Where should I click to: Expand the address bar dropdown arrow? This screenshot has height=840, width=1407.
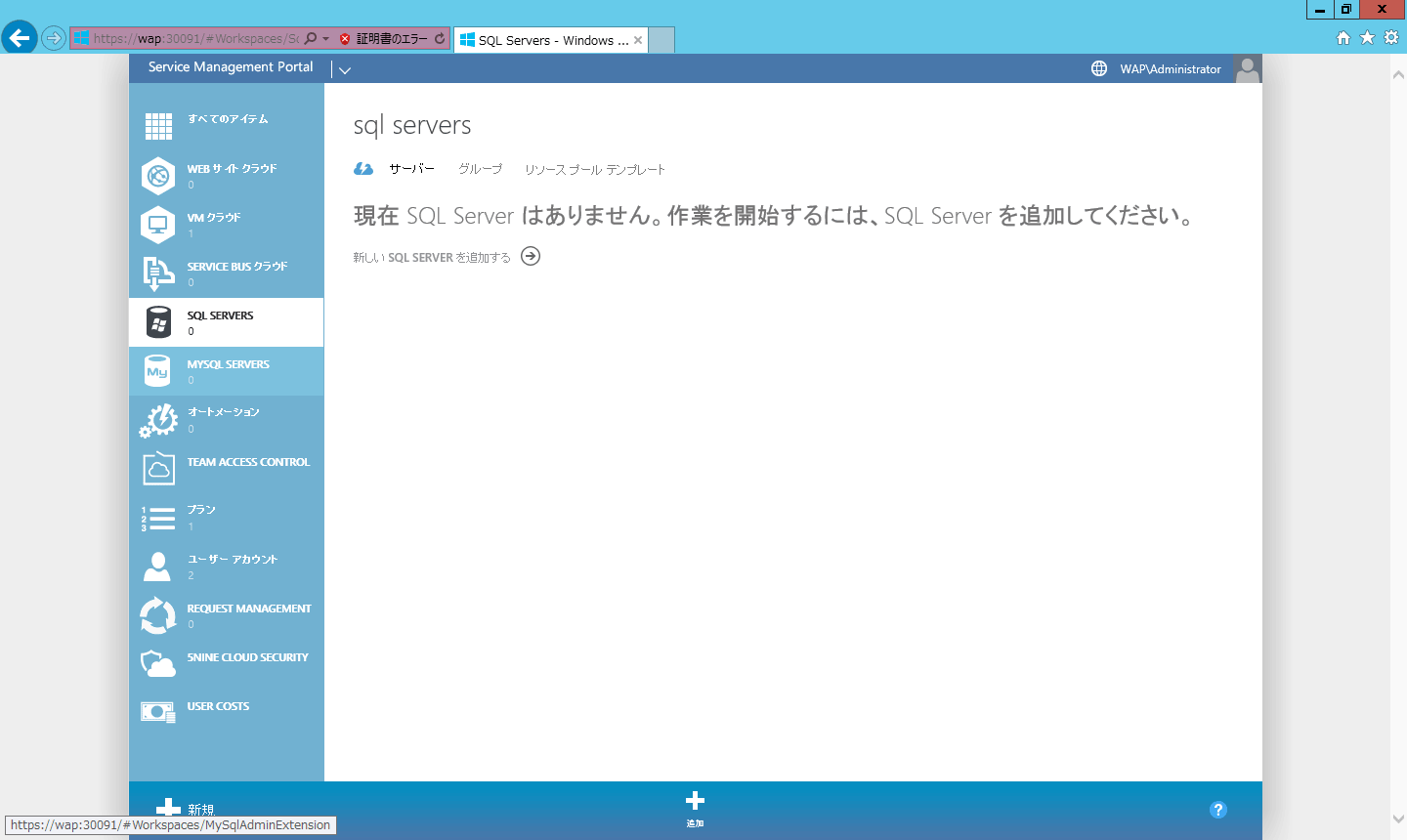point(326,39)
